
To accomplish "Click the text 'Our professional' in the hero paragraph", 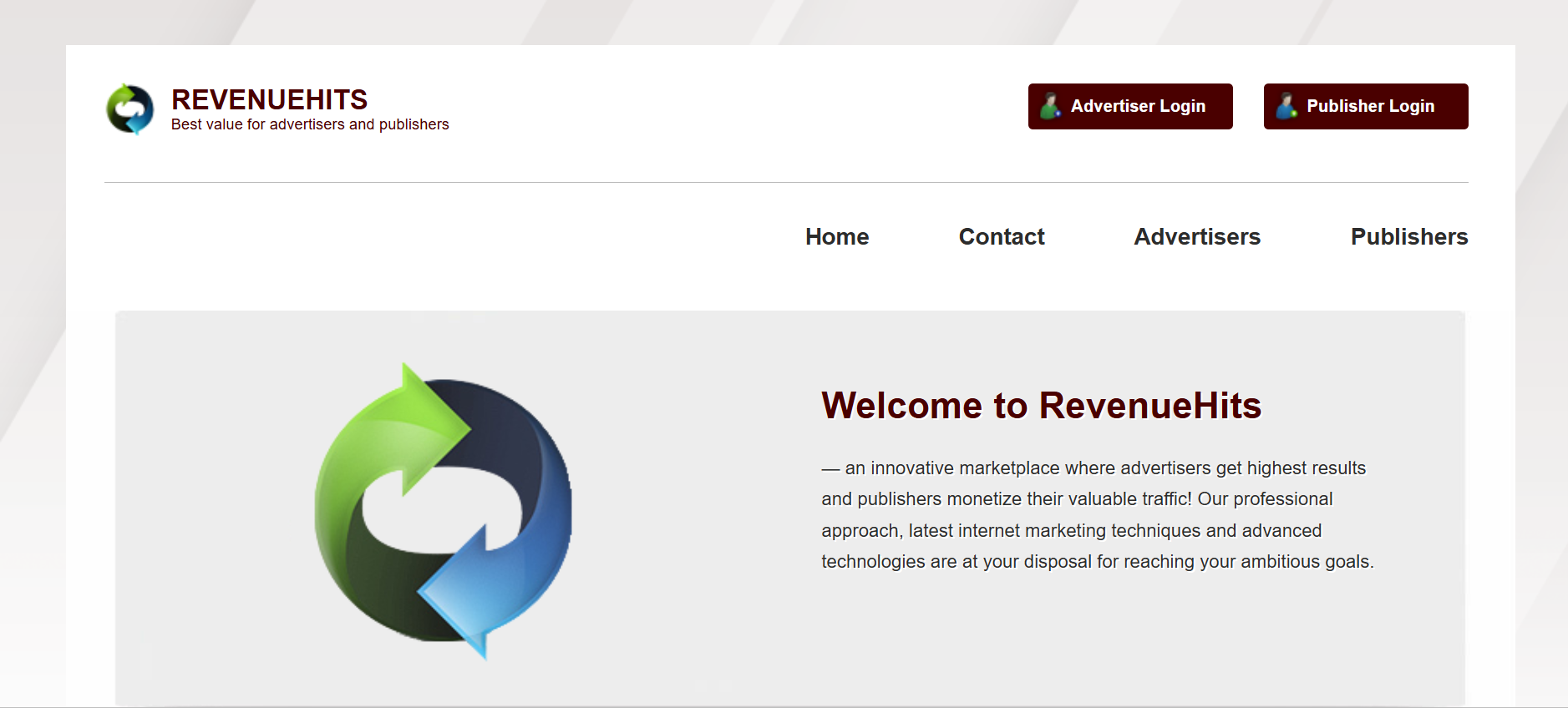I will (x=1265, y=499).
